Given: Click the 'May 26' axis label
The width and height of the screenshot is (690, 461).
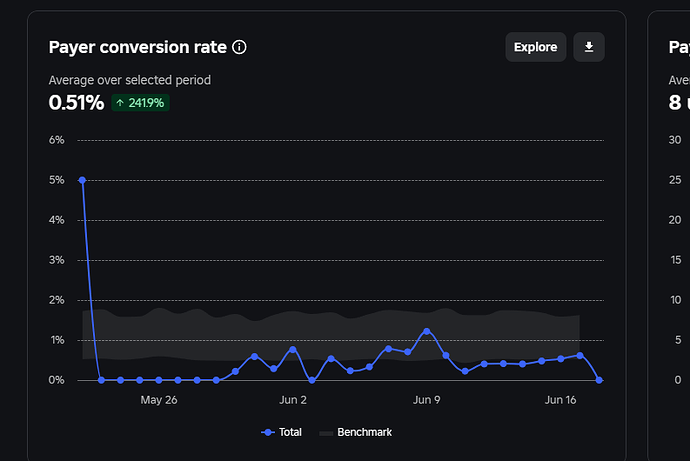Looking at the screenshot, I should click(159, 400).
